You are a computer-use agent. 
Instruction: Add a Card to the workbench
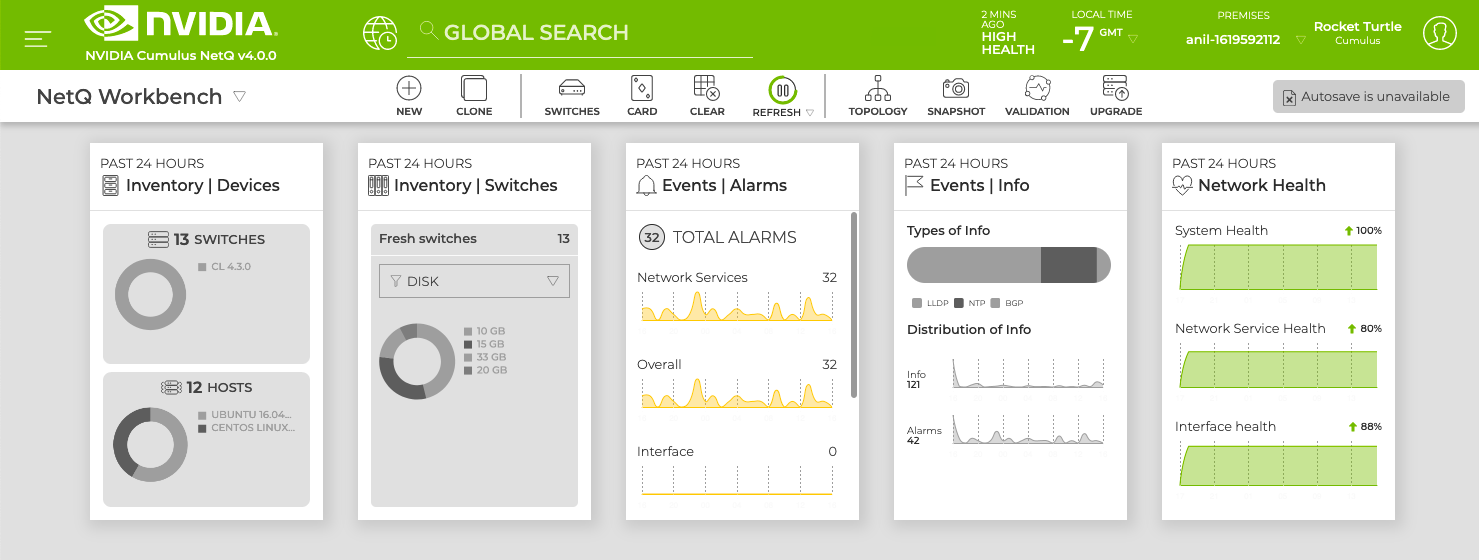click(x=642, y=96)
